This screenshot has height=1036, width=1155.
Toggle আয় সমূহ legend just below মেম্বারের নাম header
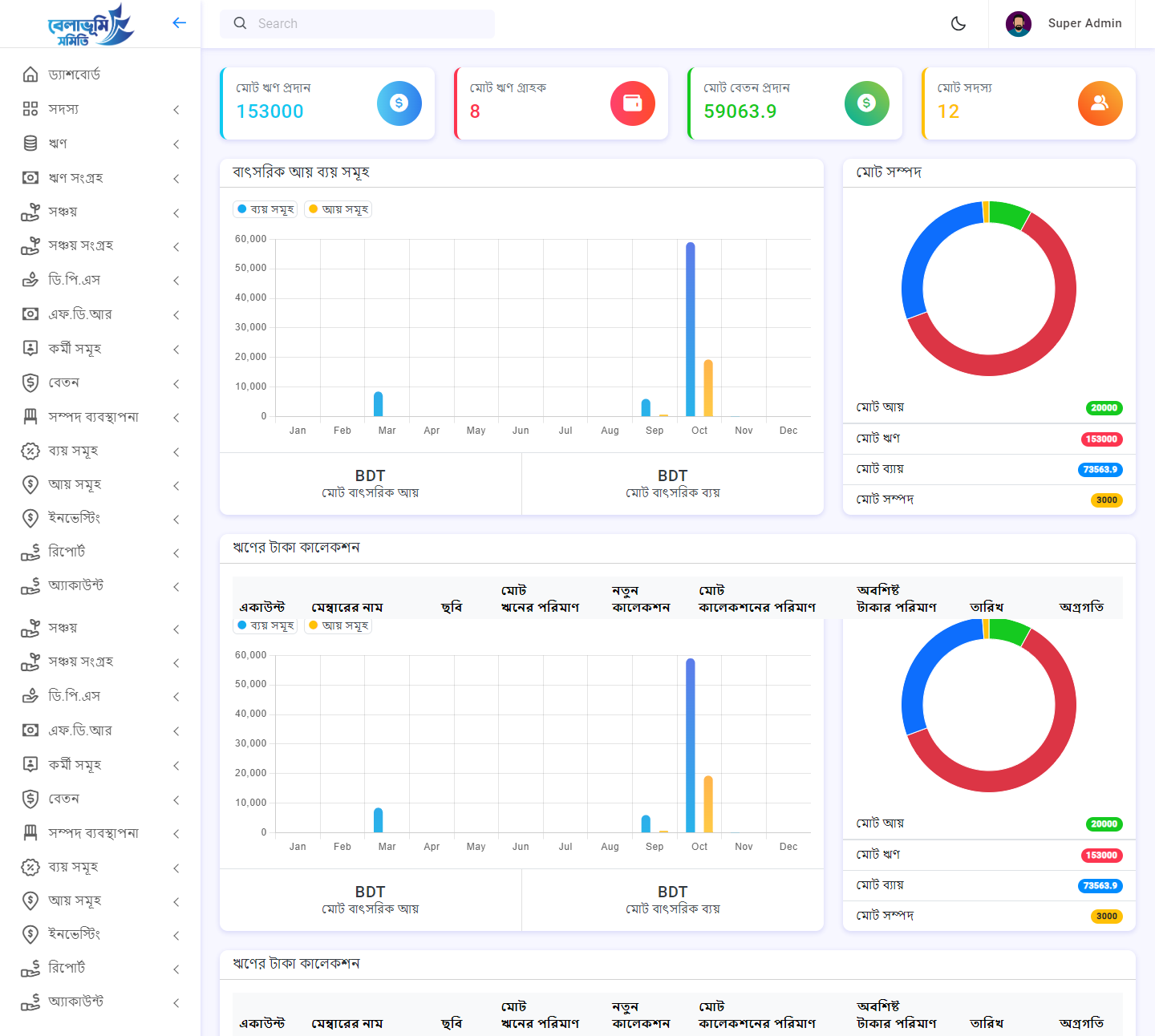[x=338, y=625]
